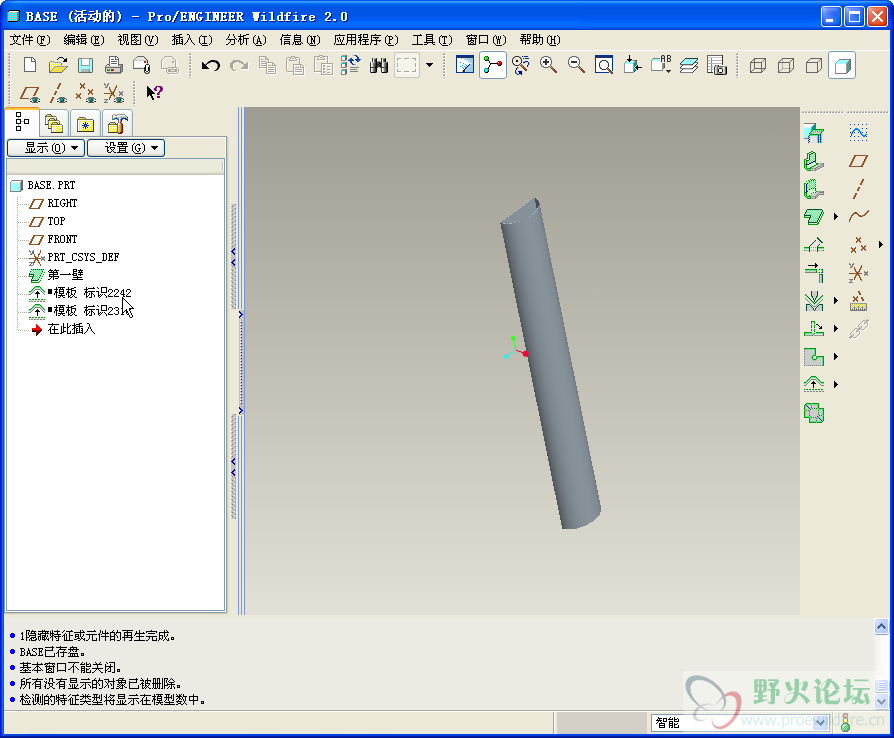Switch to the folder browser tab
This screenshot has height=738, width=894.
tap(54, 123)
